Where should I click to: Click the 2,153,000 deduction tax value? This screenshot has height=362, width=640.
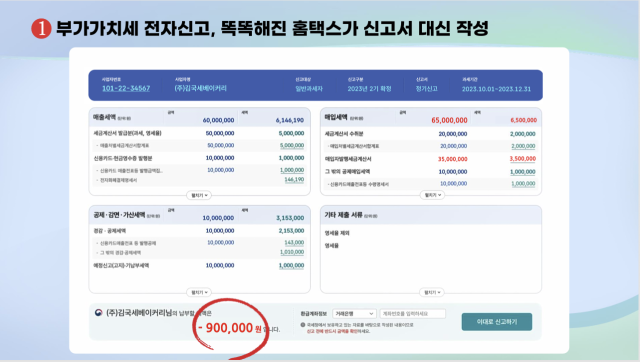[x=291, y=231]
